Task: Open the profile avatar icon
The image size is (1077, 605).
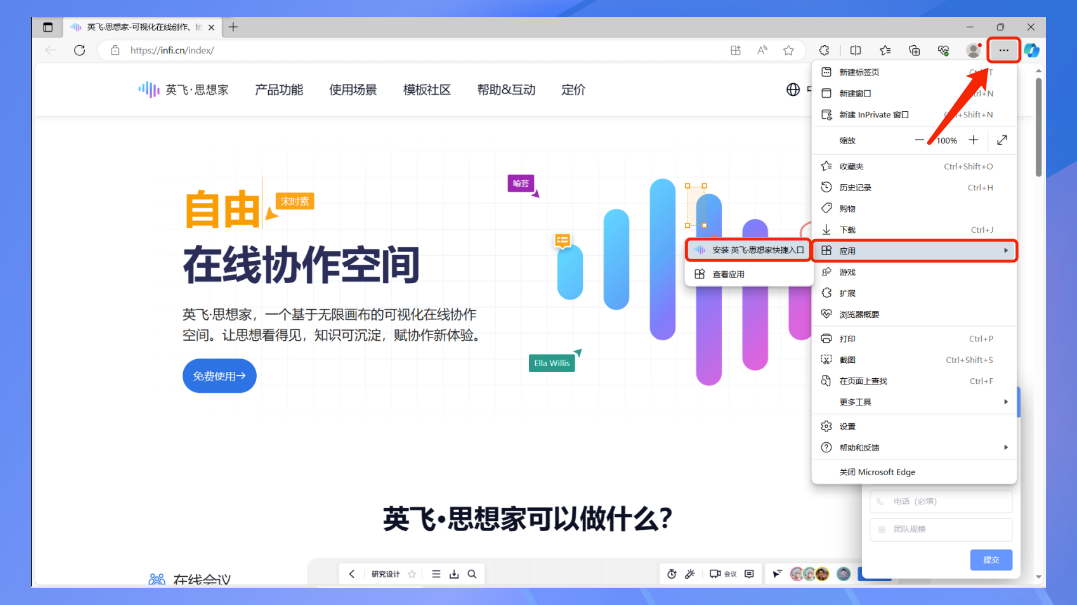Action: point(973,50)
